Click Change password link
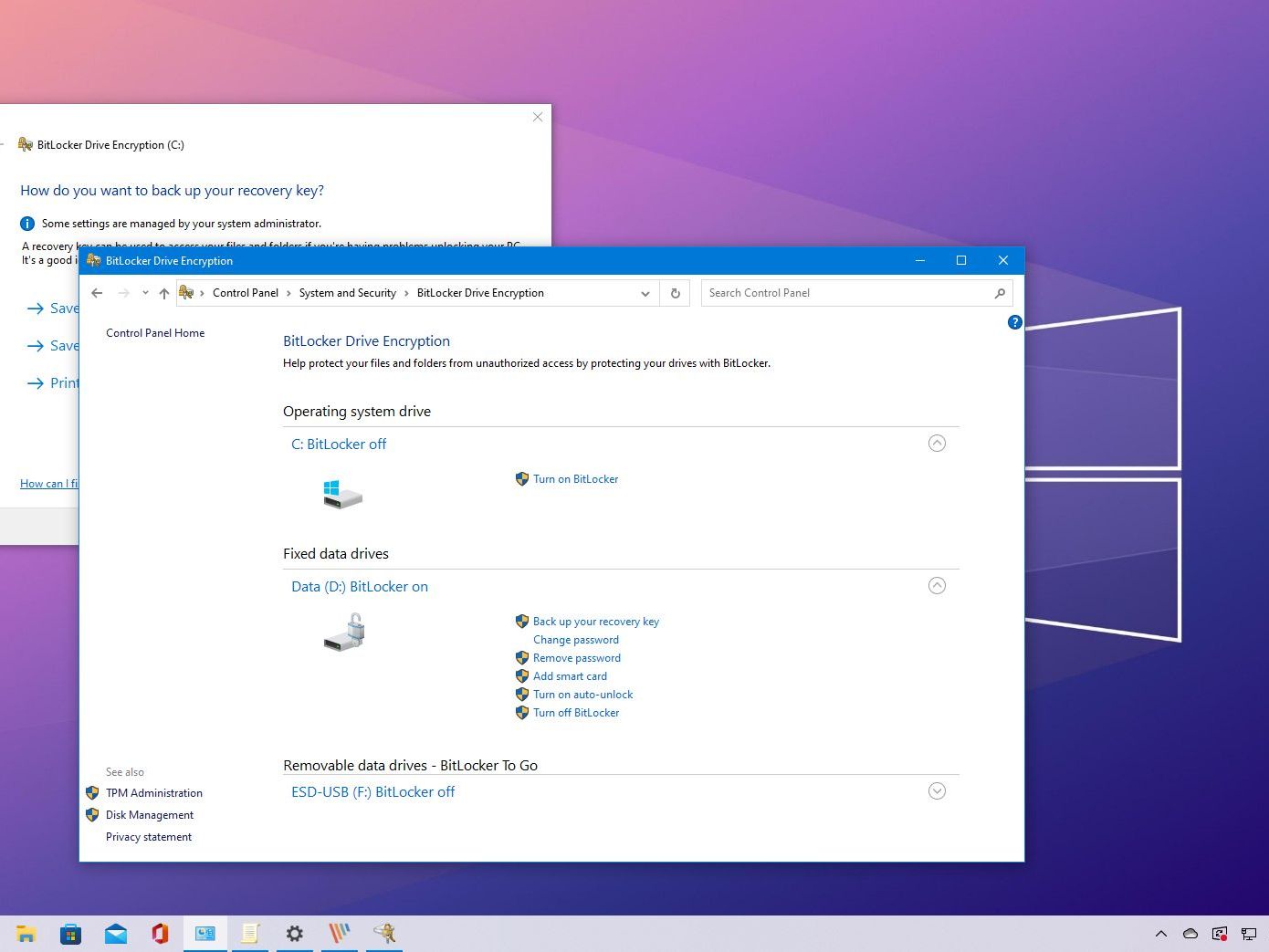 [x=575, y=640]
